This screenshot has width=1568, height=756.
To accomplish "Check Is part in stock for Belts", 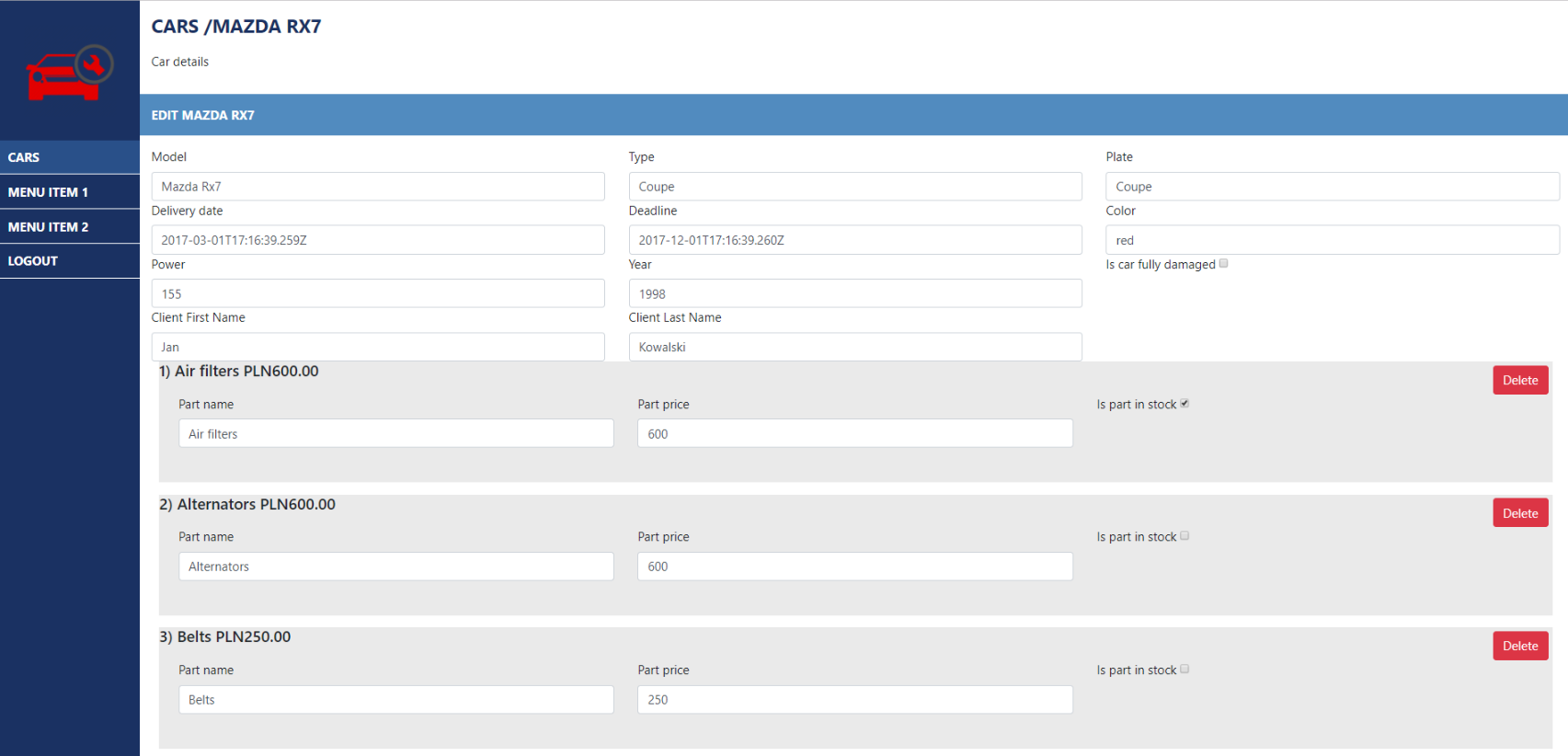I will click(1185, 670).
